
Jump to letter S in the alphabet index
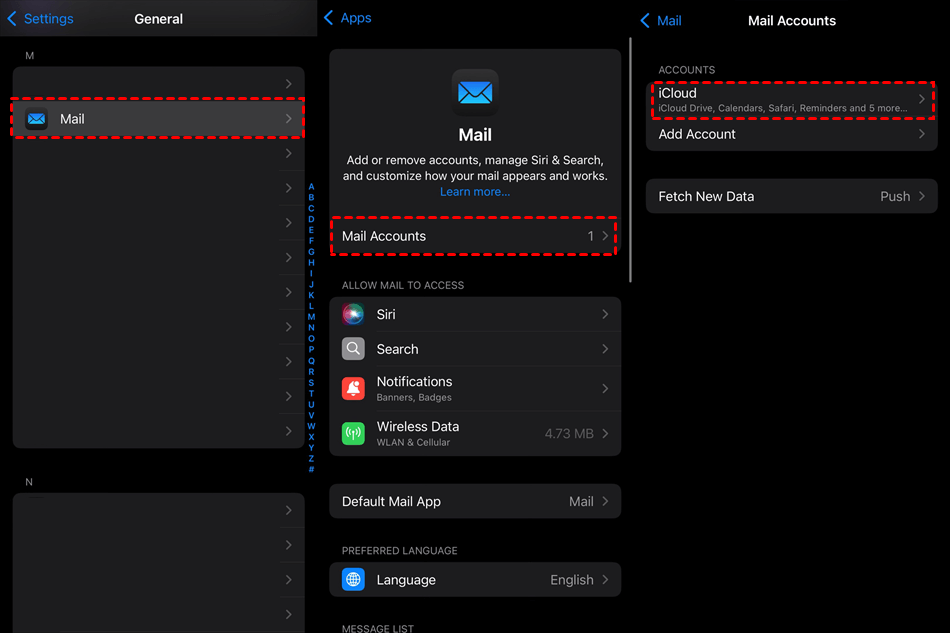coord(311,382)
